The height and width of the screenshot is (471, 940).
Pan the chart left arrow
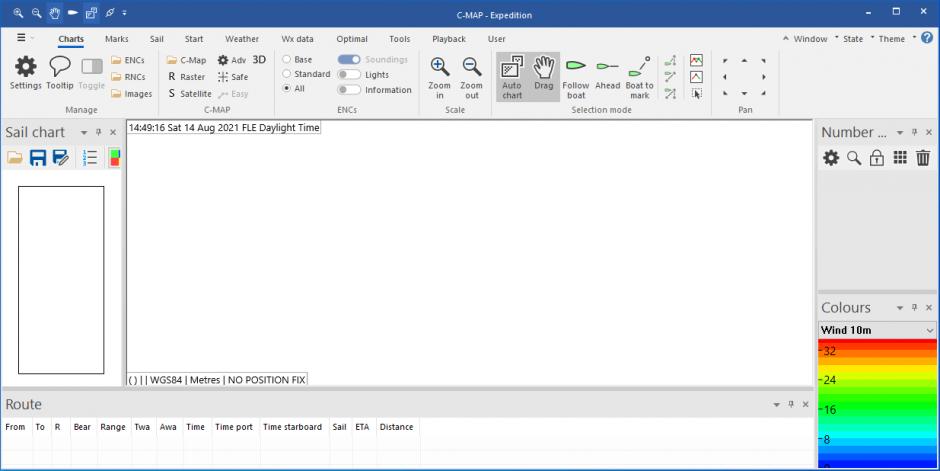725,77
